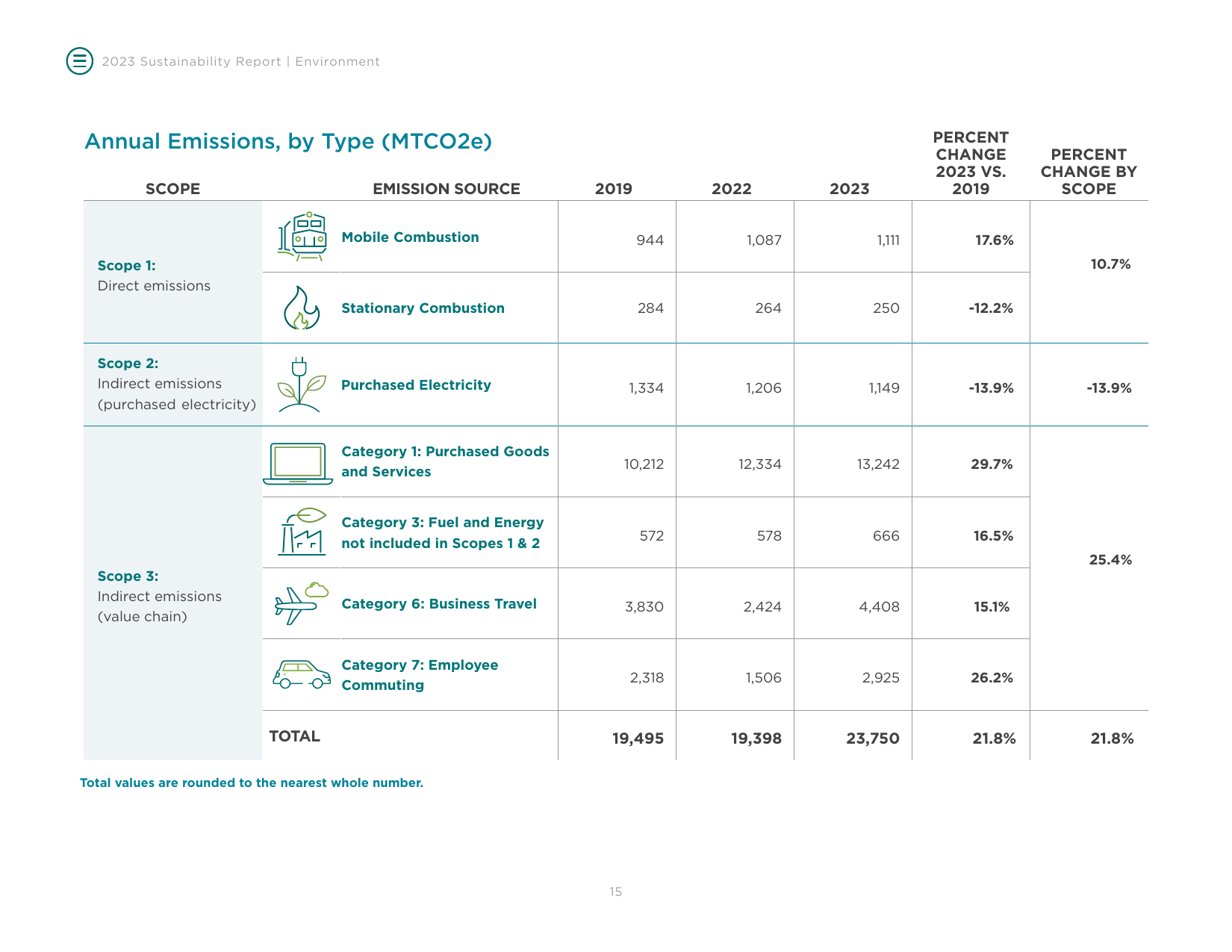
Task: Click the footnote about rounded total values
Action: pyautogui.click(x=252, y=783)
